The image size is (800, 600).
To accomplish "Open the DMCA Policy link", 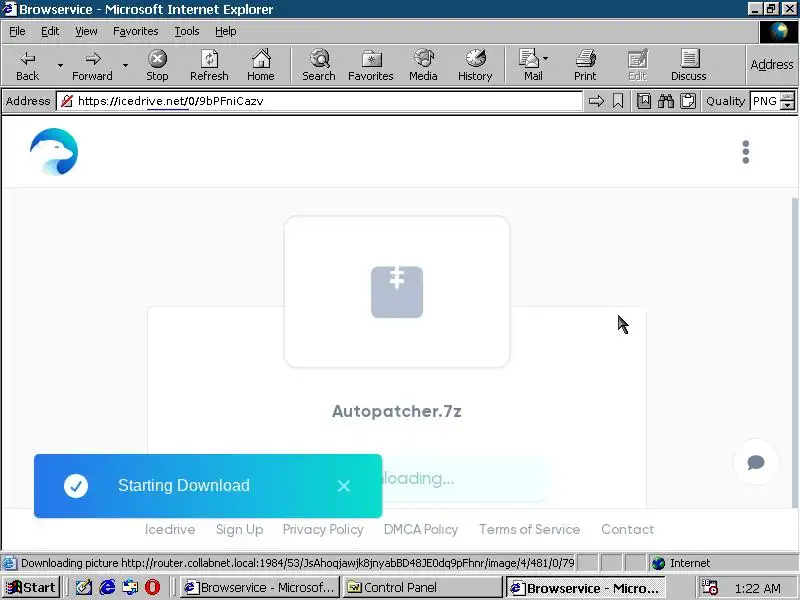I will pyautogui.click(x=421, y=529).
